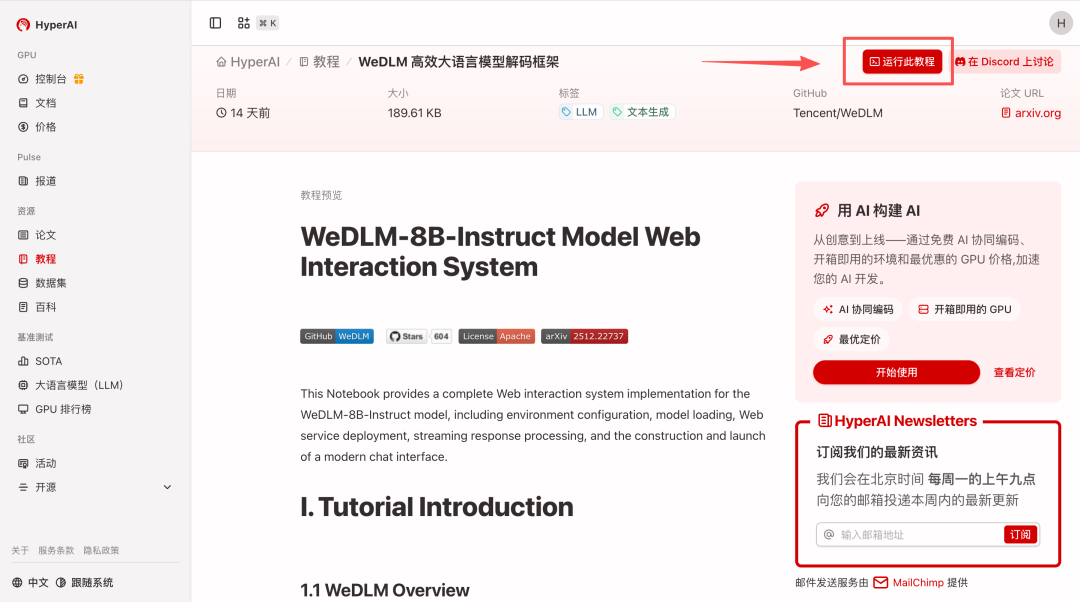Screen dimensions: 1080x602
Task: Select the LLM tag
Action: [x=580, y=112]
